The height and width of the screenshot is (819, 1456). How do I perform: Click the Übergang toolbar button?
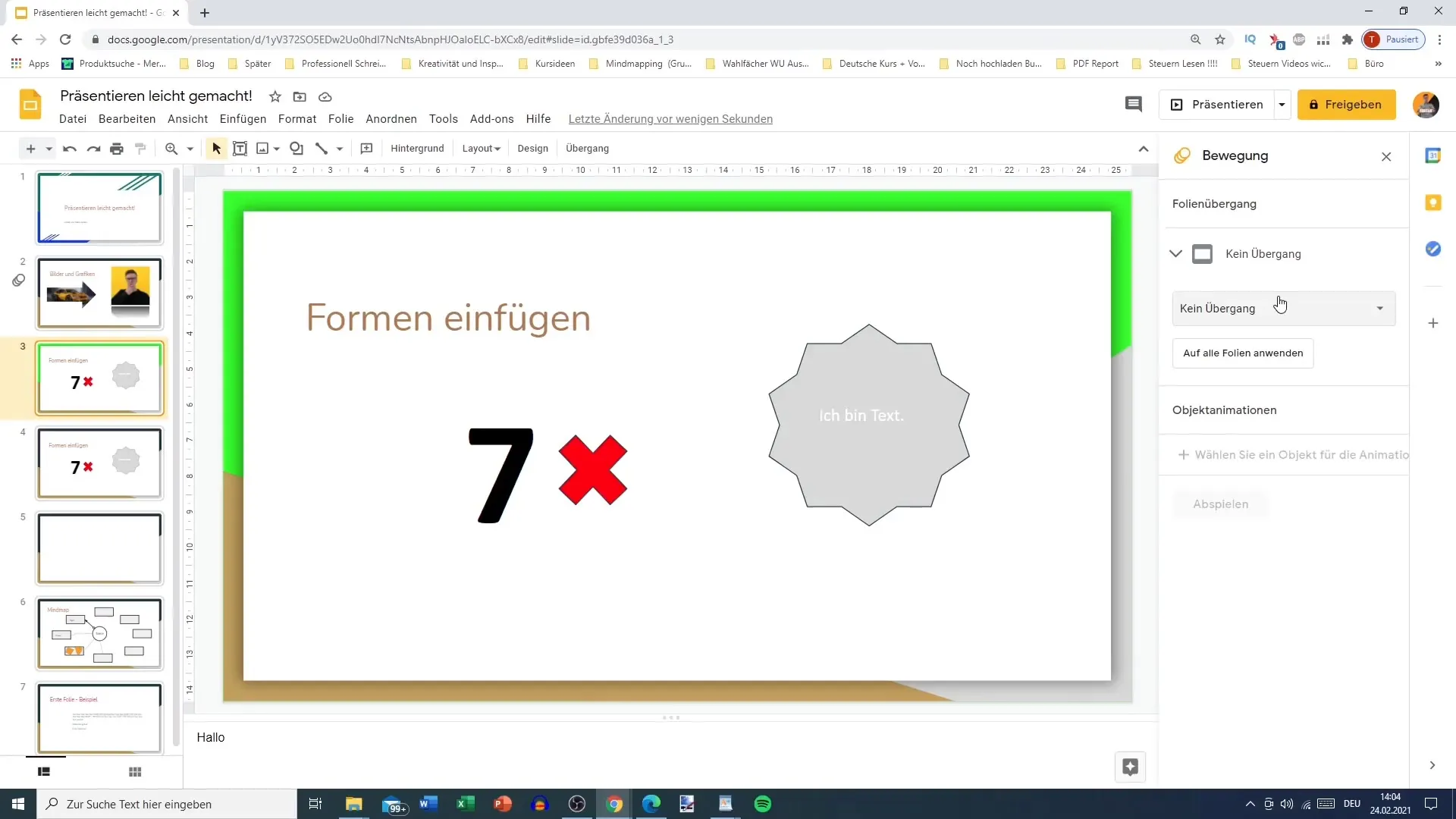[x=587, y=149]
